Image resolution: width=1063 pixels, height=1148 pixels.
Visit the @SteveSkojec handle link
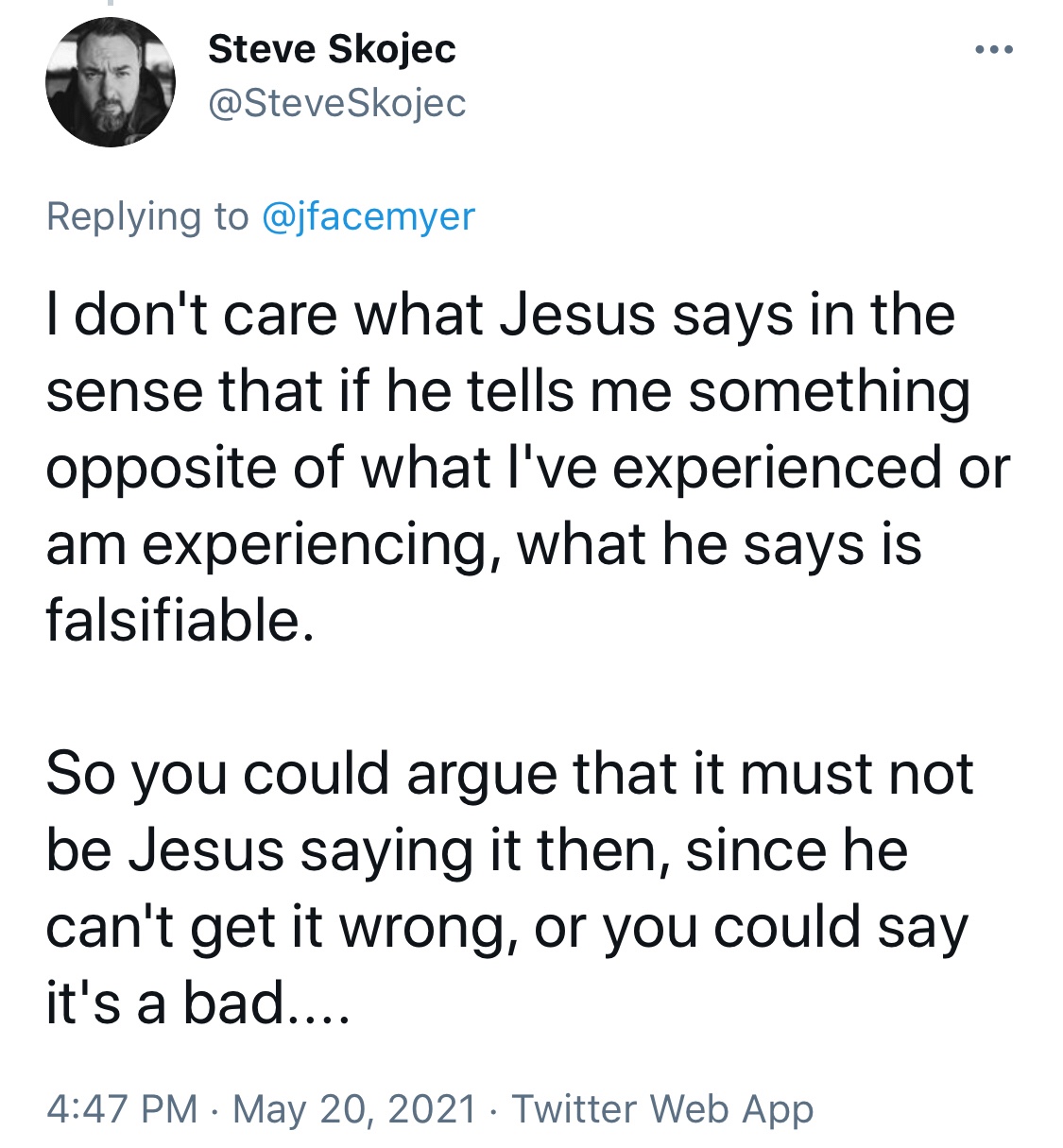[337, 103]
